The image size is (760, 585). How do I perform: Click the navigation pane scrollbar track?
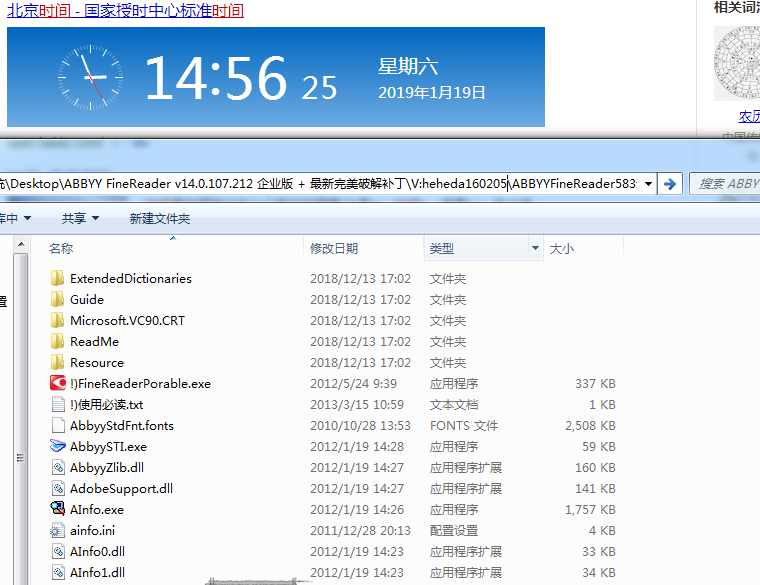[x=21, y=417]
